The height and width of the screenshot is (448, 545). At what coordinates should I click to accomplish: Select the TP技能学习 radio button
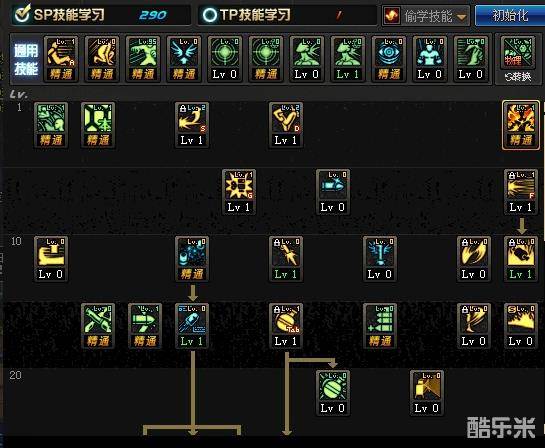209,15
